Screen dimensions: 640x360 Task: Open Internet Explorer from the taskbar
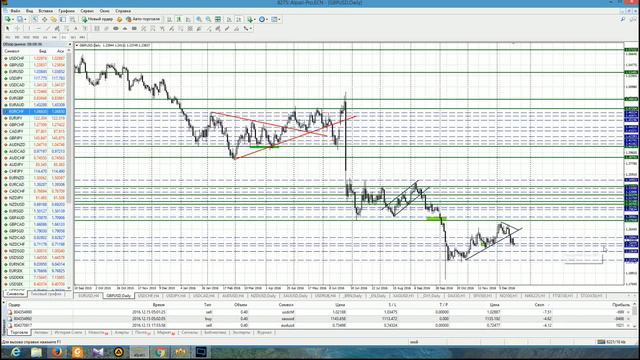(x=16, y=352)
